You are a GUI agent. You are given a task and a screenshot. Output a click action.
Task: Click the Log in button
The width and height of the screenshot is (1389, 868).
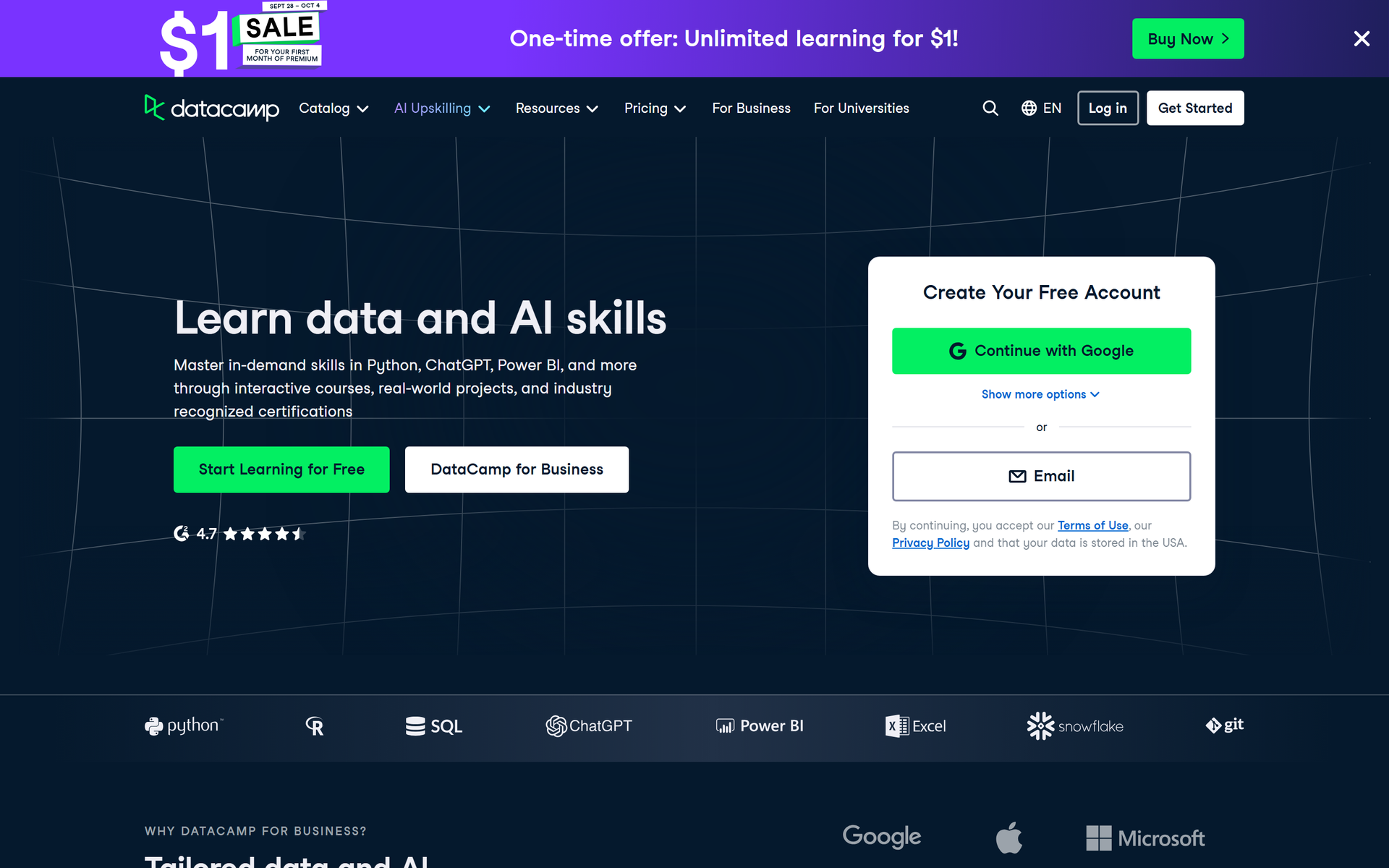(1108, 108)
